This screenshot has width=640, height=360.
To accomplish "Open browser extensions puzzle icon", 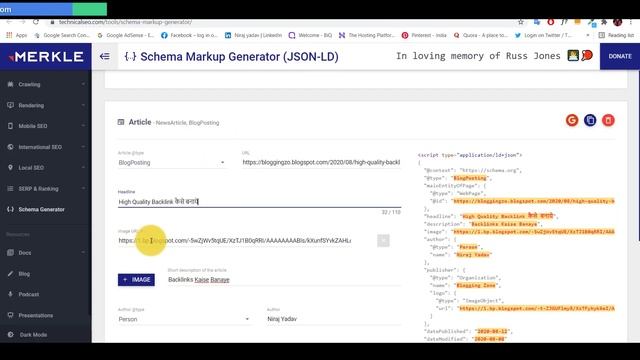I will (x=604, y=22).
